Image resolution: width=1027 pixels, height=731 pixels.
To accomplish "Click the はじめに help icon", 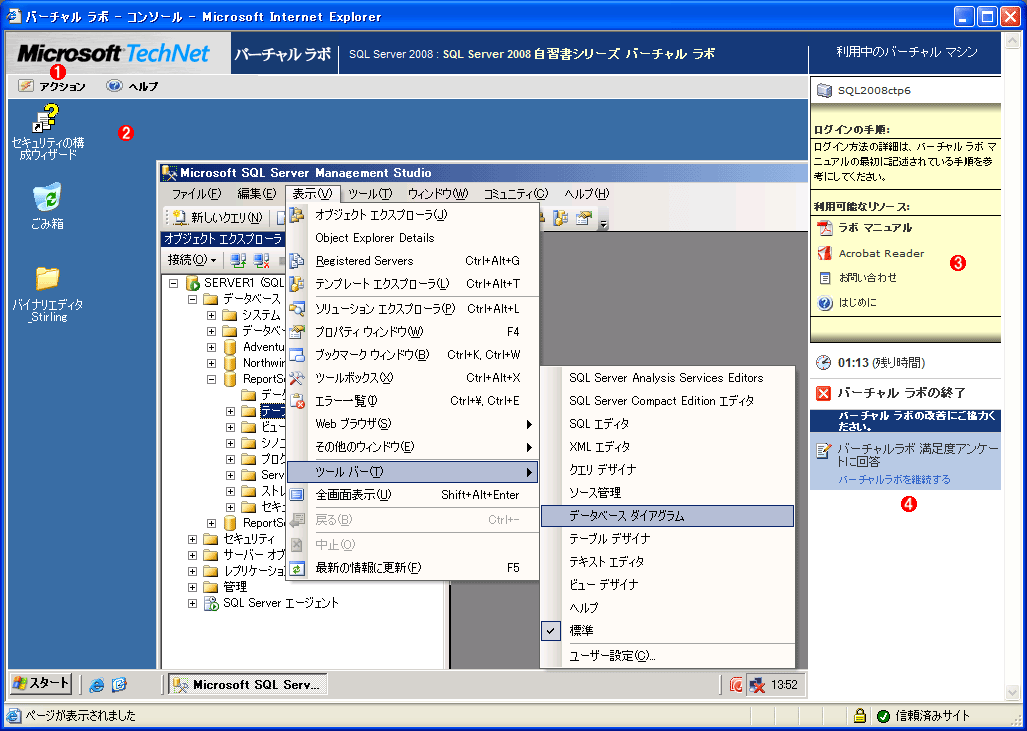I will (x=825, y=303).
